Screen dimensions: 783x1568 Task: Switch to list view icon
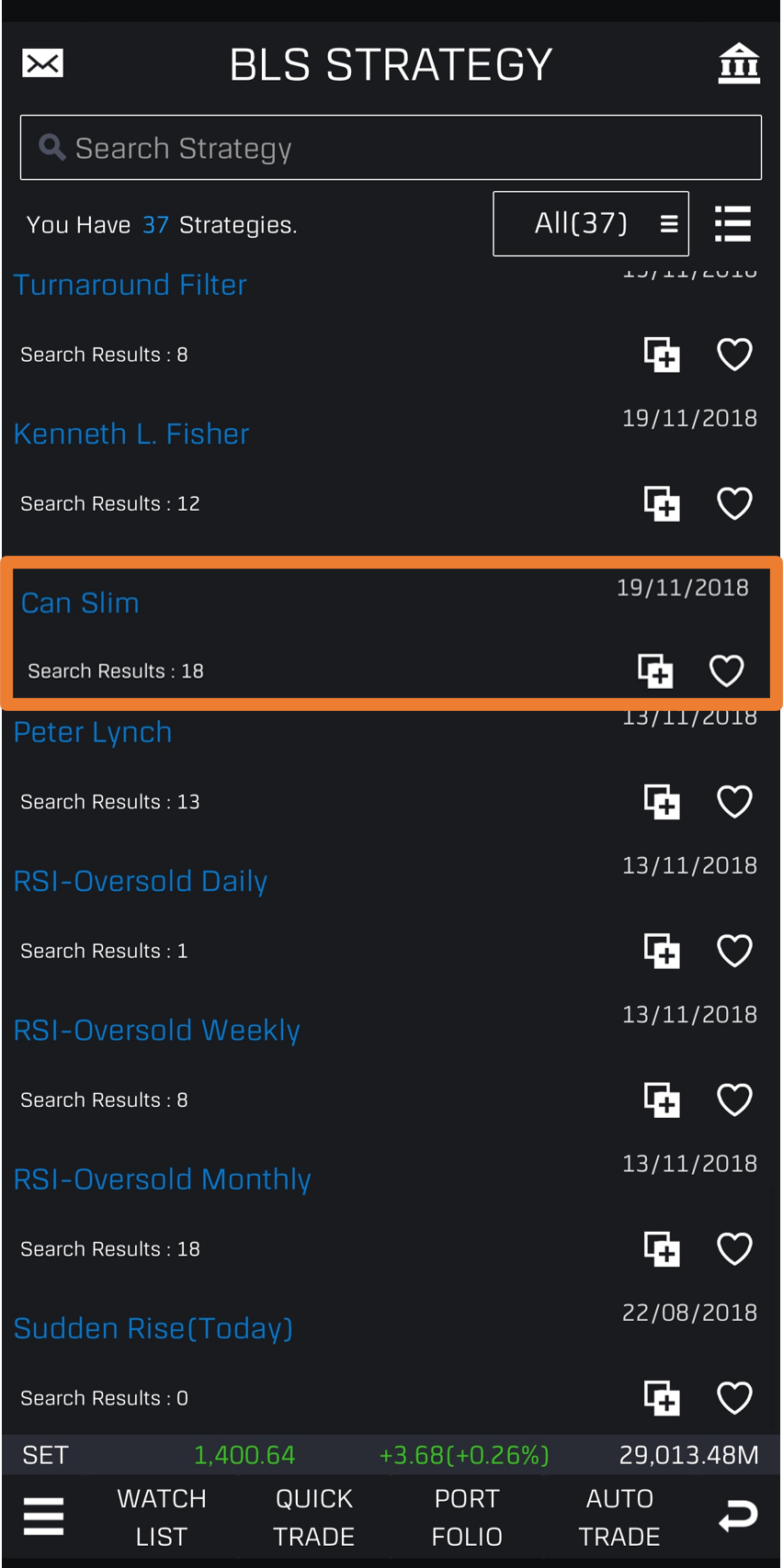click(x=732, y=224)
